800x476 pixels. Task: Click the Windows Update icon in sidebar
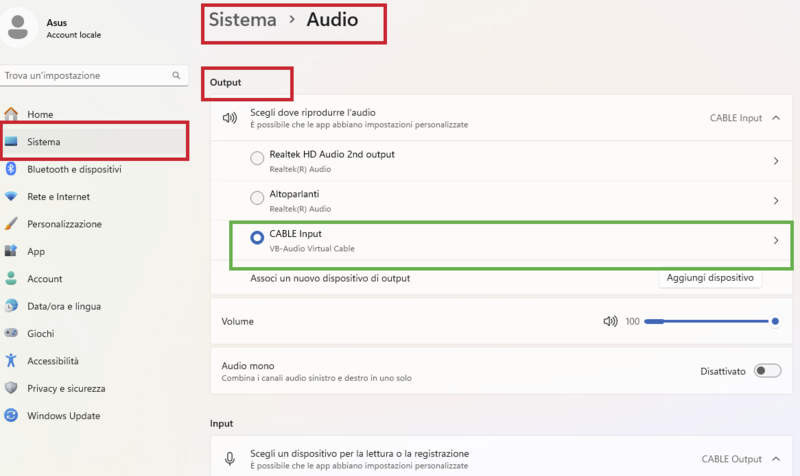pos(11,415)
